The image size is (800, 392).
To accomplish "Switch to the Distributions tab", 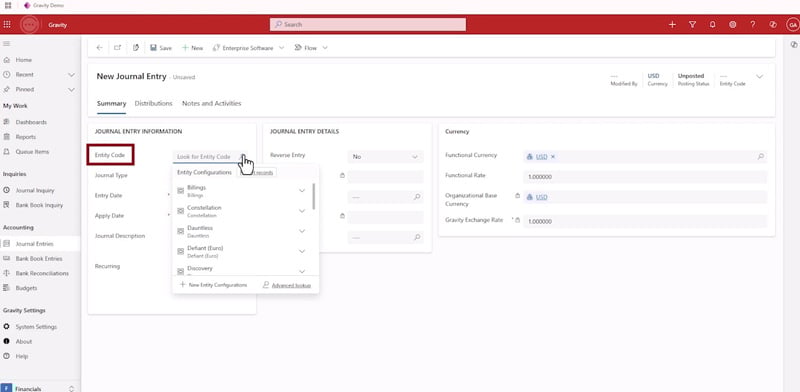I will [154, 103].
